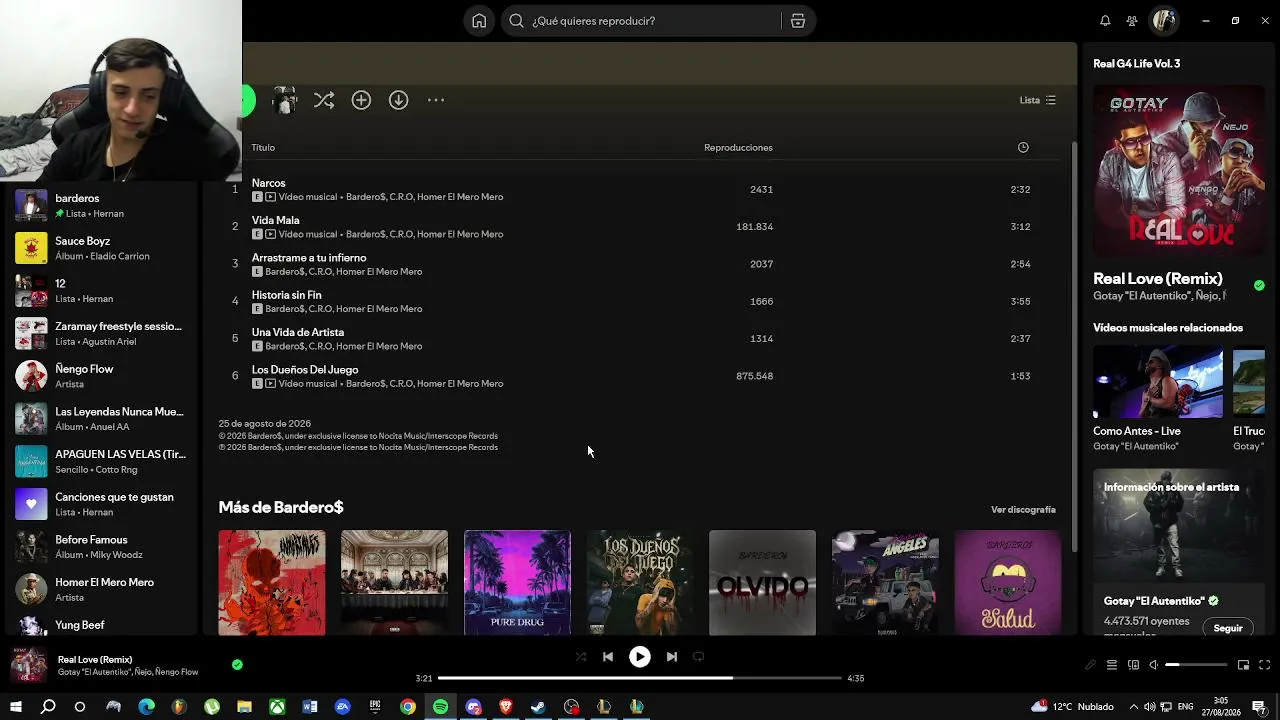Open the Windows Start menu
Viewport: 1280px width, 720px height.
tap(15, 707)
